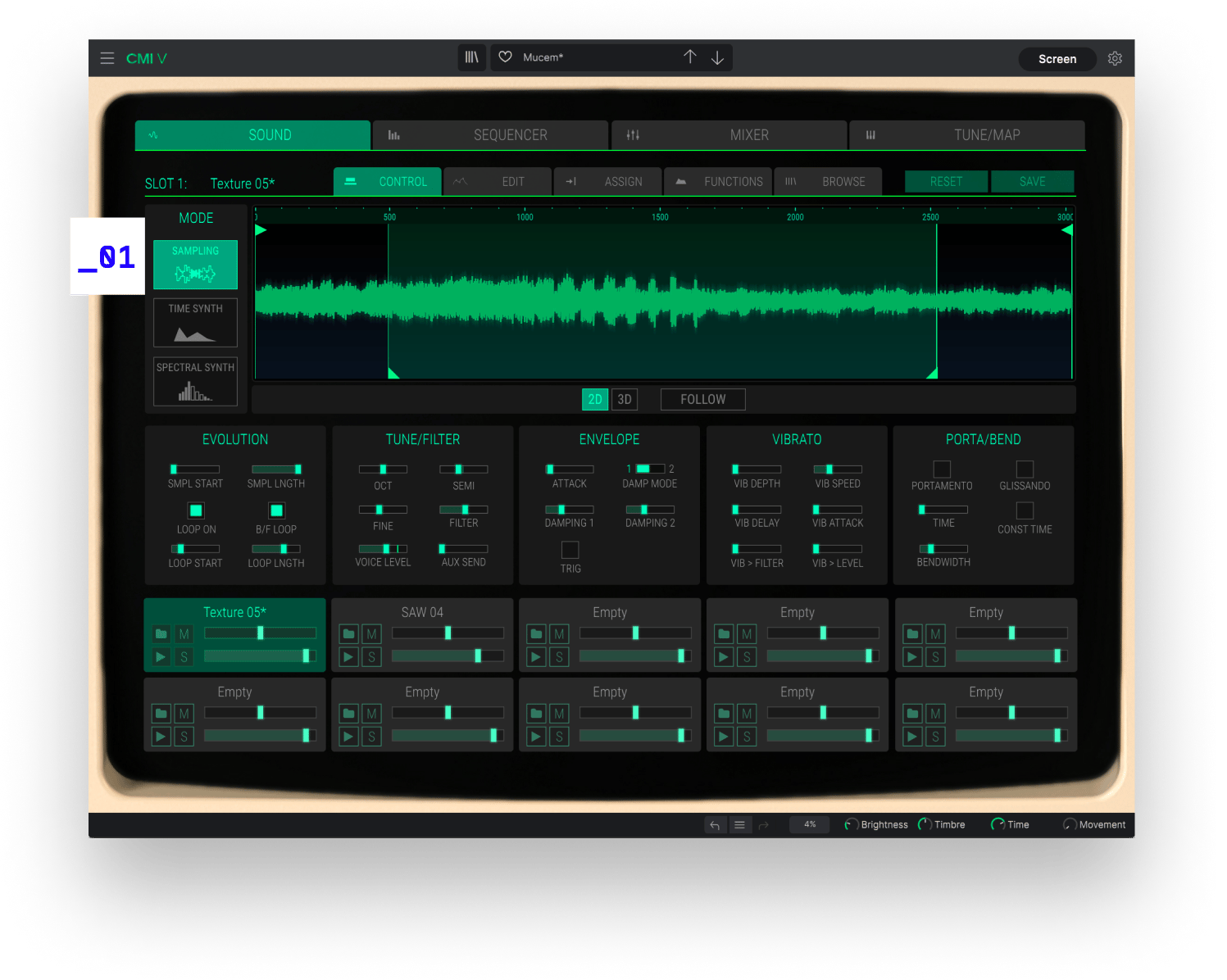
Task: Enable TRIG checkbox in Envelope
Action: point(570,550)
